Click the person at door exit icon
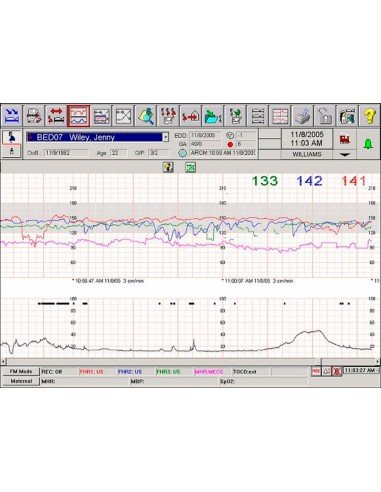Viewport: 381px width, 492px height. pos(347,116)
